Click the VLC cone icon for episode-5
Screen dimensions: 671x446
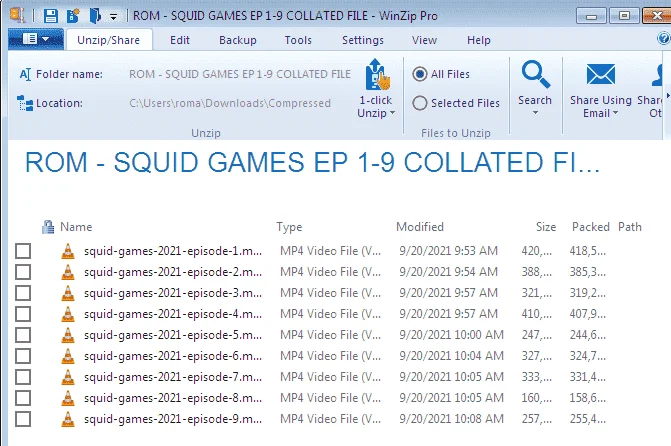(68, 335)
